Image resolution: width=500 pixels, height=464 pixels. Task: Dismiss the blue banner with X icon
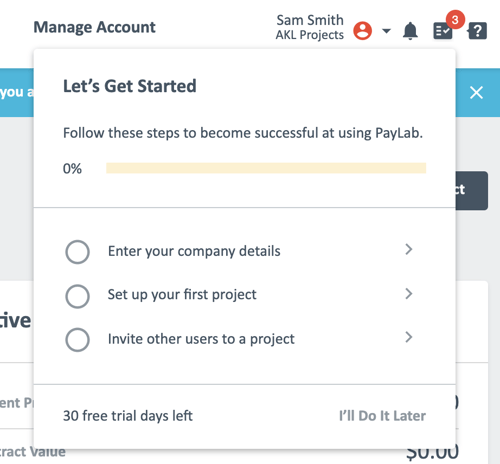(476, 92)
